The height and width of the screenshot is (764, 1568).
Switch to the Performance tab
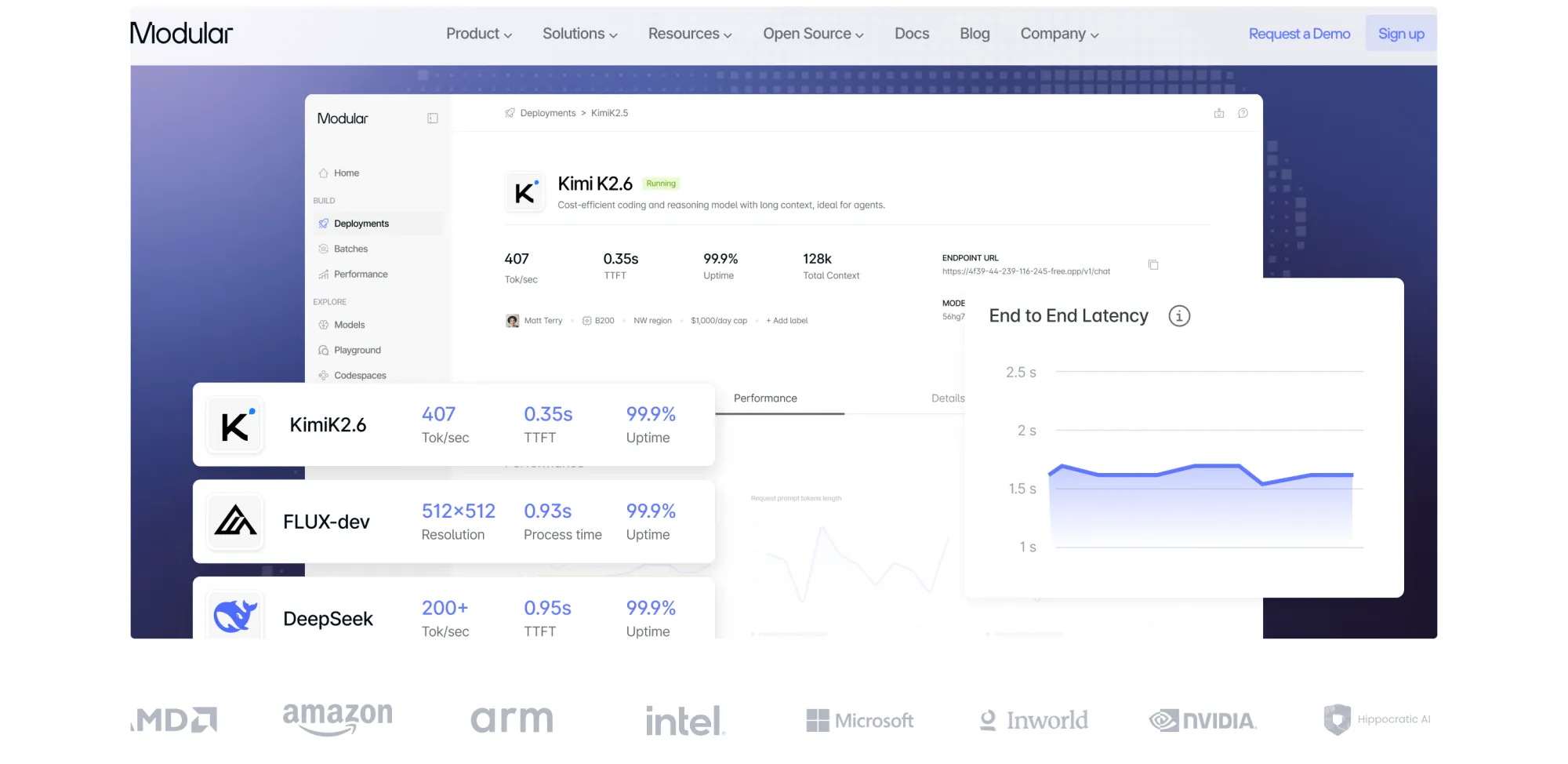tap(765, 398)
